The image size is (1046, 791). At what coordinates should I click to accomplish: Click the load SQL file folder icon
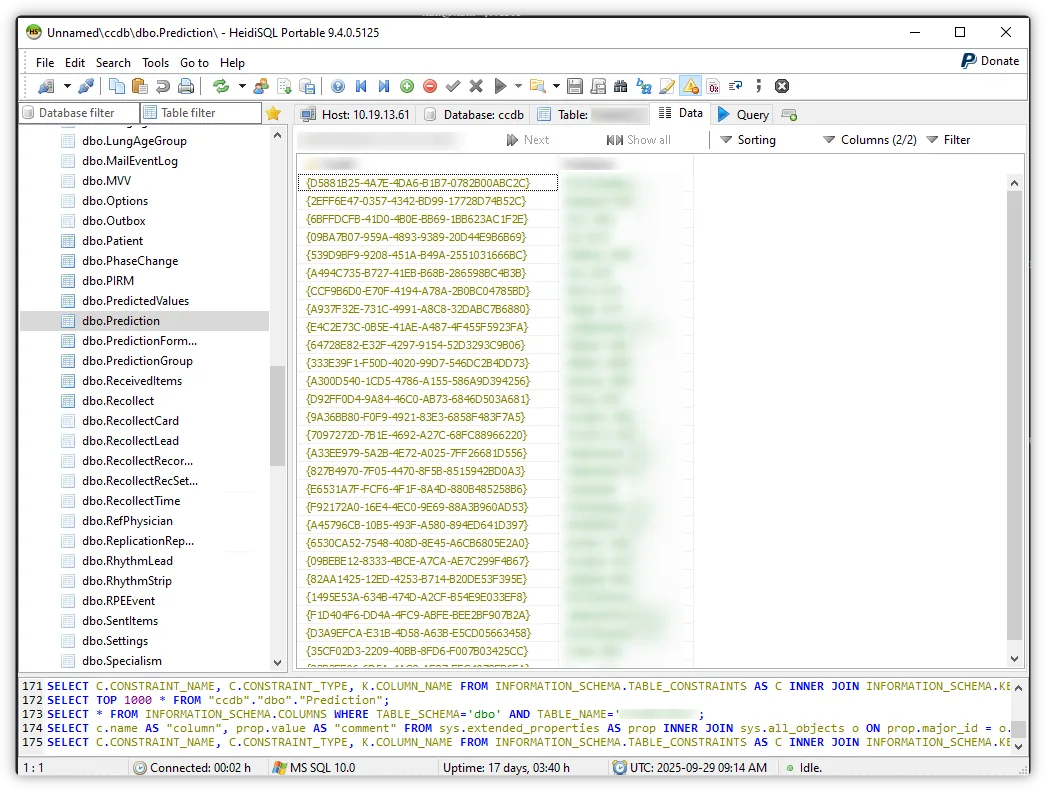tap(537, 86)
